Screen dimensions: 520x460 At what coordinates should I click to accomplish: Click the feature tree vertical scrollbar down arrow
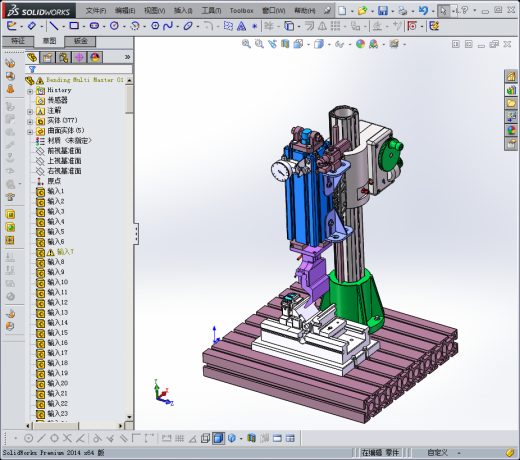pos(129,417)
